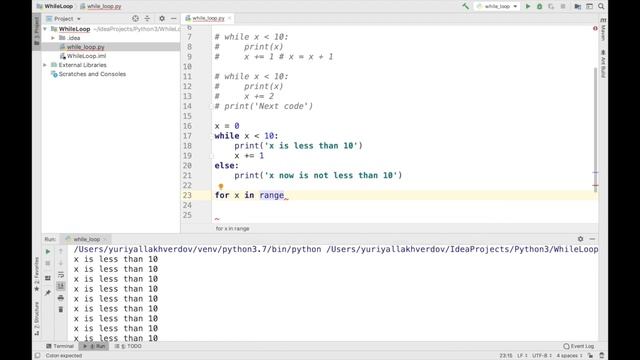Pin the Run tab with pin icon
The height and width of the screenshot is (360, 640).
point(48,293)
